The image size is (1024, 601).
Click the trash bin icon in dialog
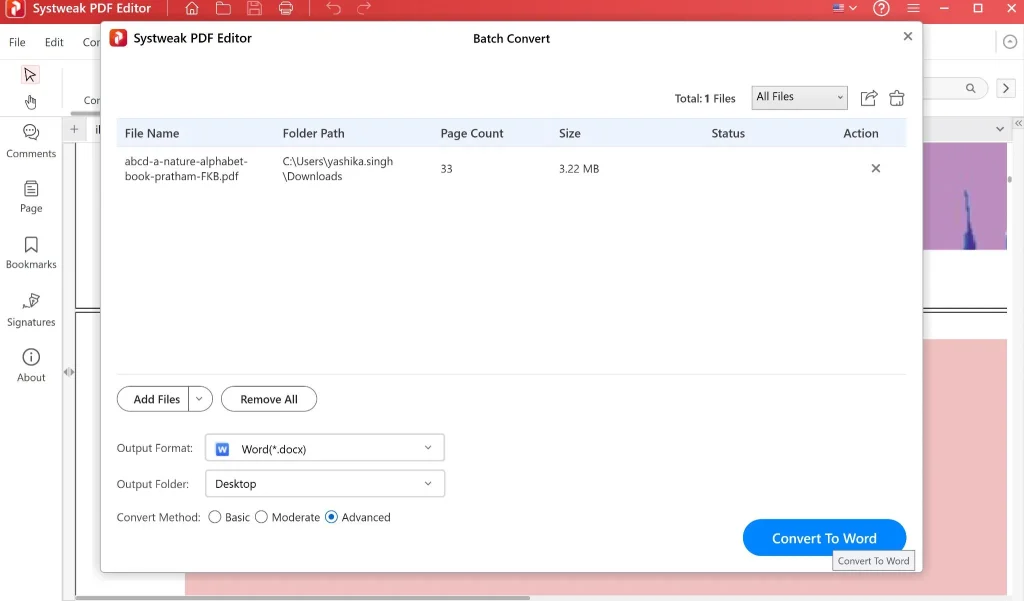897,98
